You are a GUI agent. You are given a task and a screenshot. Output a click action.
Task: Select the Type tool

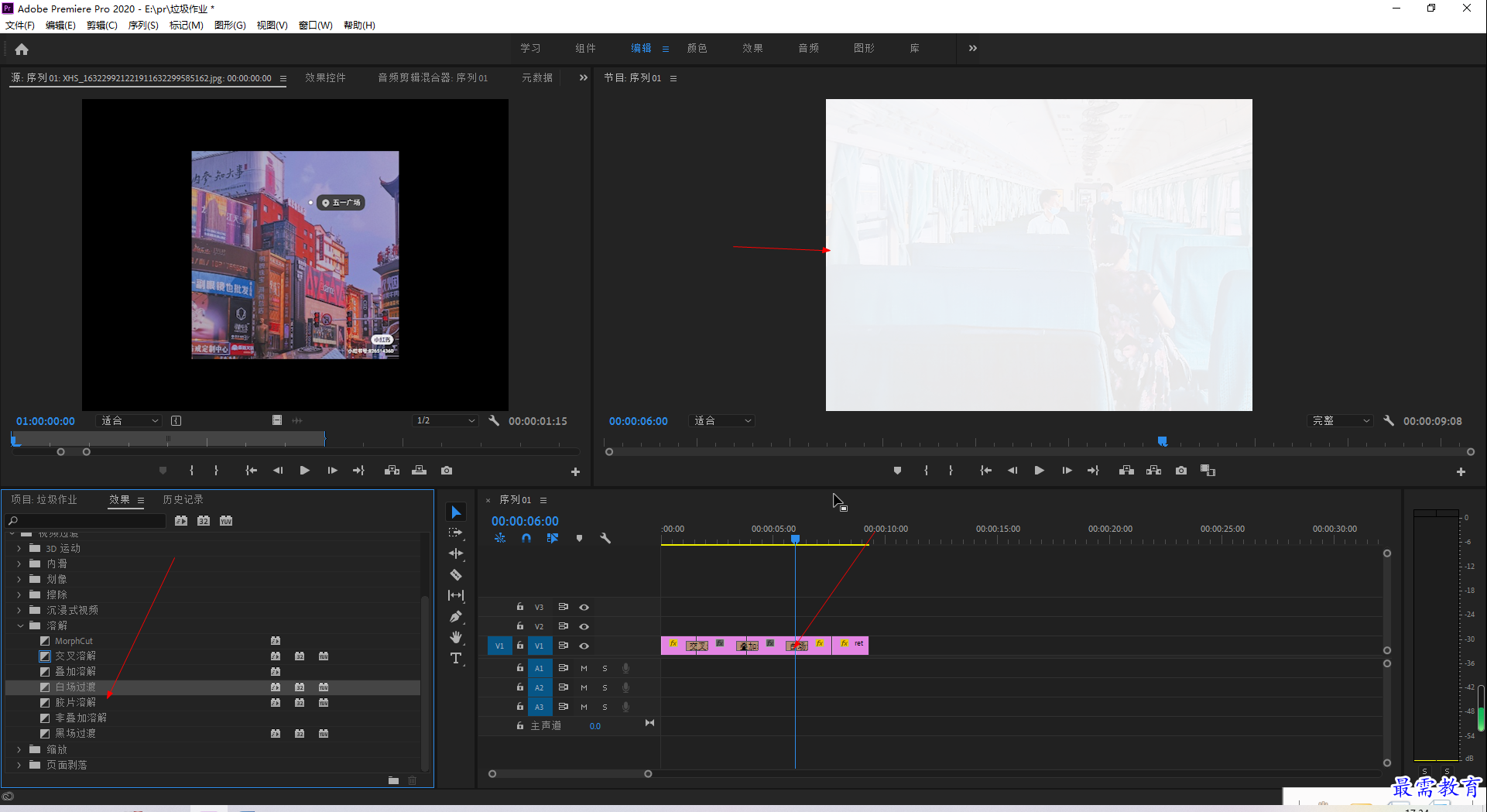pyautogui.click(x=456, y=658)
